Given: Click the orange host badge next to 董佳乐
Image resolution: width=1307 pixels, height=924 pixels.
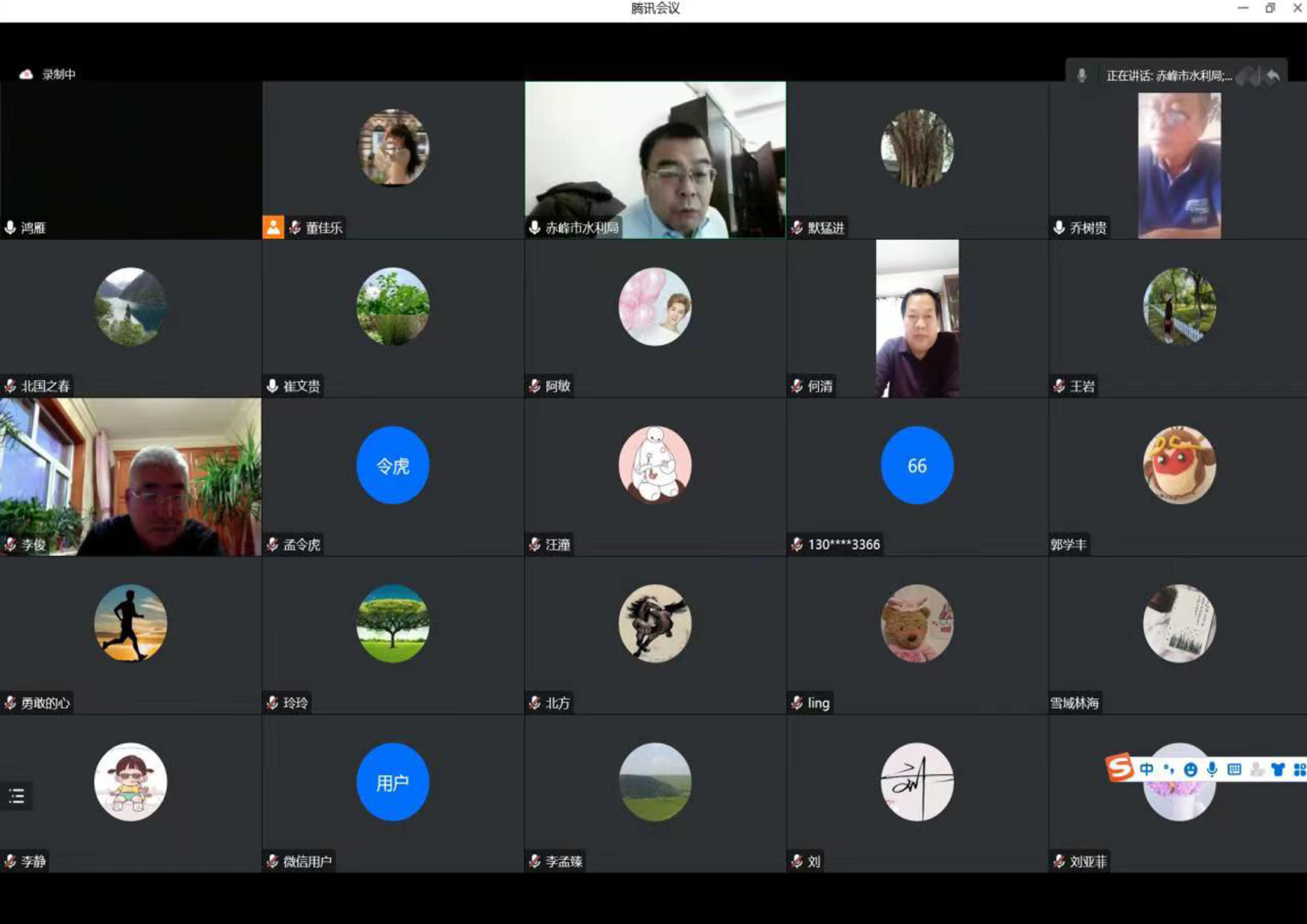Looking at the screenshot, I should (273, 227).
